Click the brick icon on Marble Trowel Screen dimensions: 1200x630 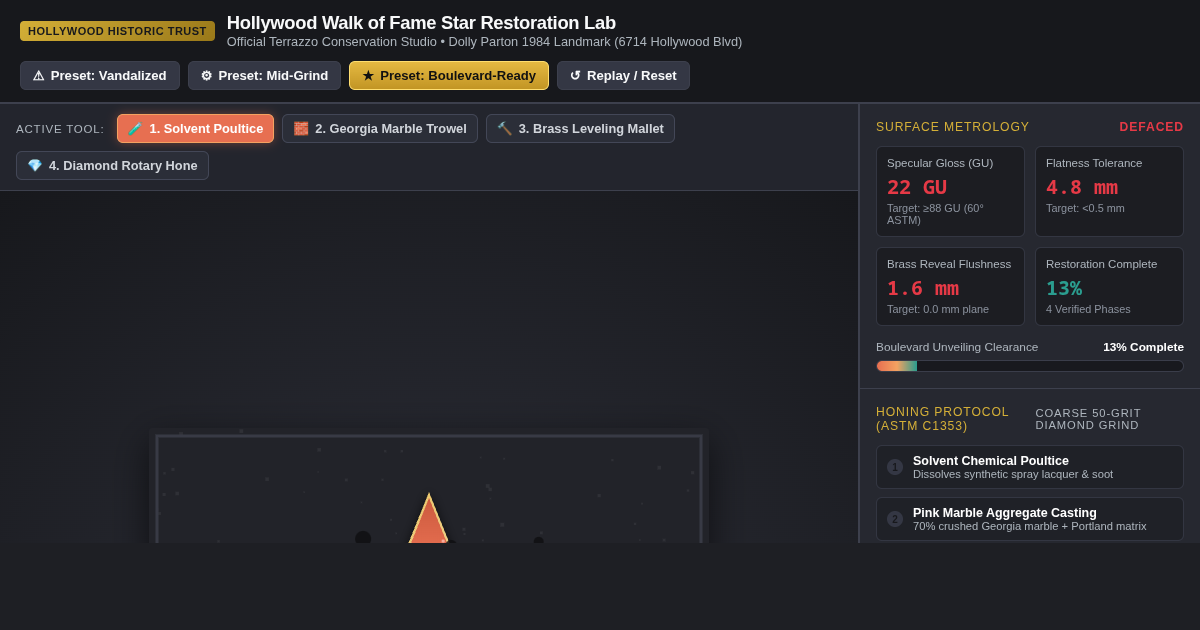301,128
